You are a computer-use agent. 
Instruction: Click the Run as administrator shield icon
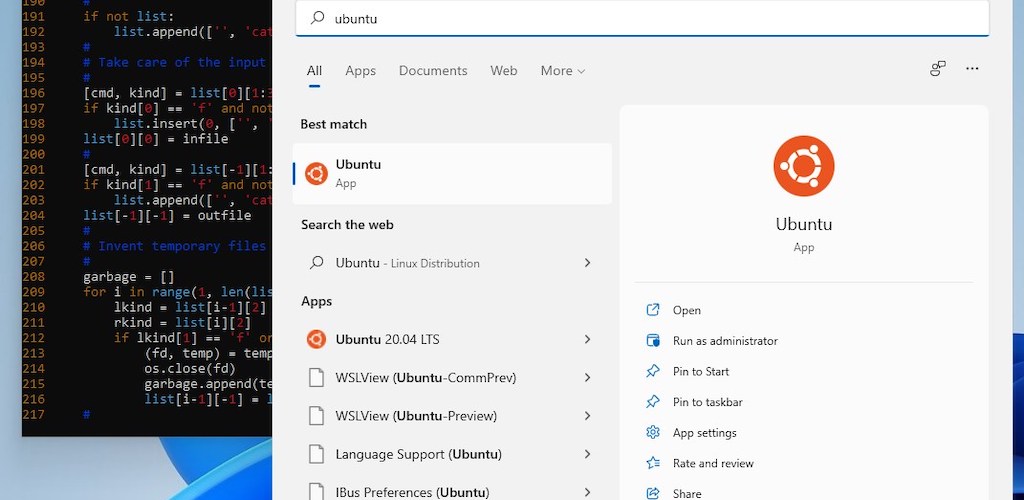[653, 341]
